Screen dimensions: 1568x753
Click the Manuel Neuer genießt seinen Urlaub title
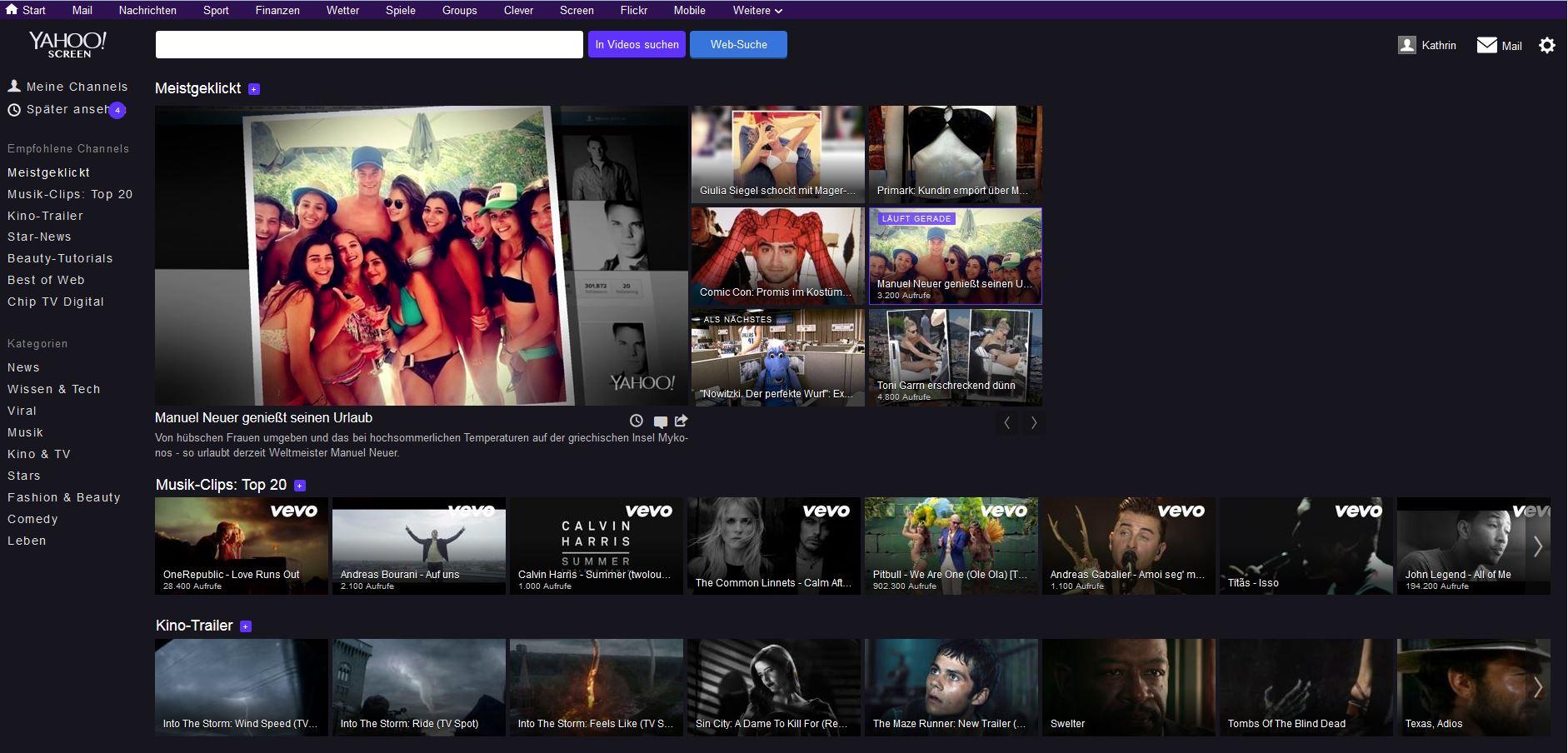click(264, 418)
